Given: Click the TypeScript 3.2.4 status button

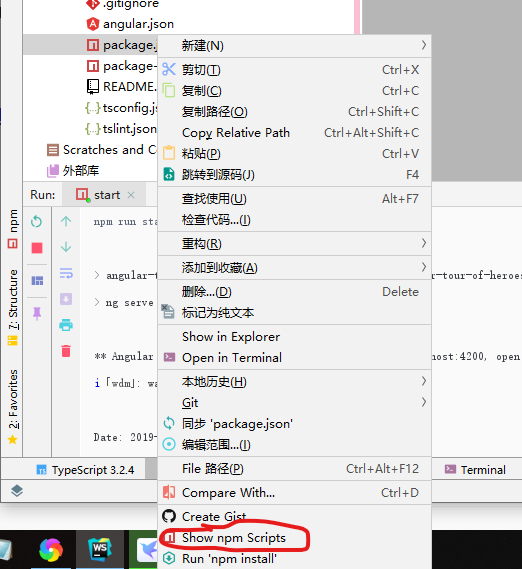Looking at the screenshot, I should [x=86, y=470].
